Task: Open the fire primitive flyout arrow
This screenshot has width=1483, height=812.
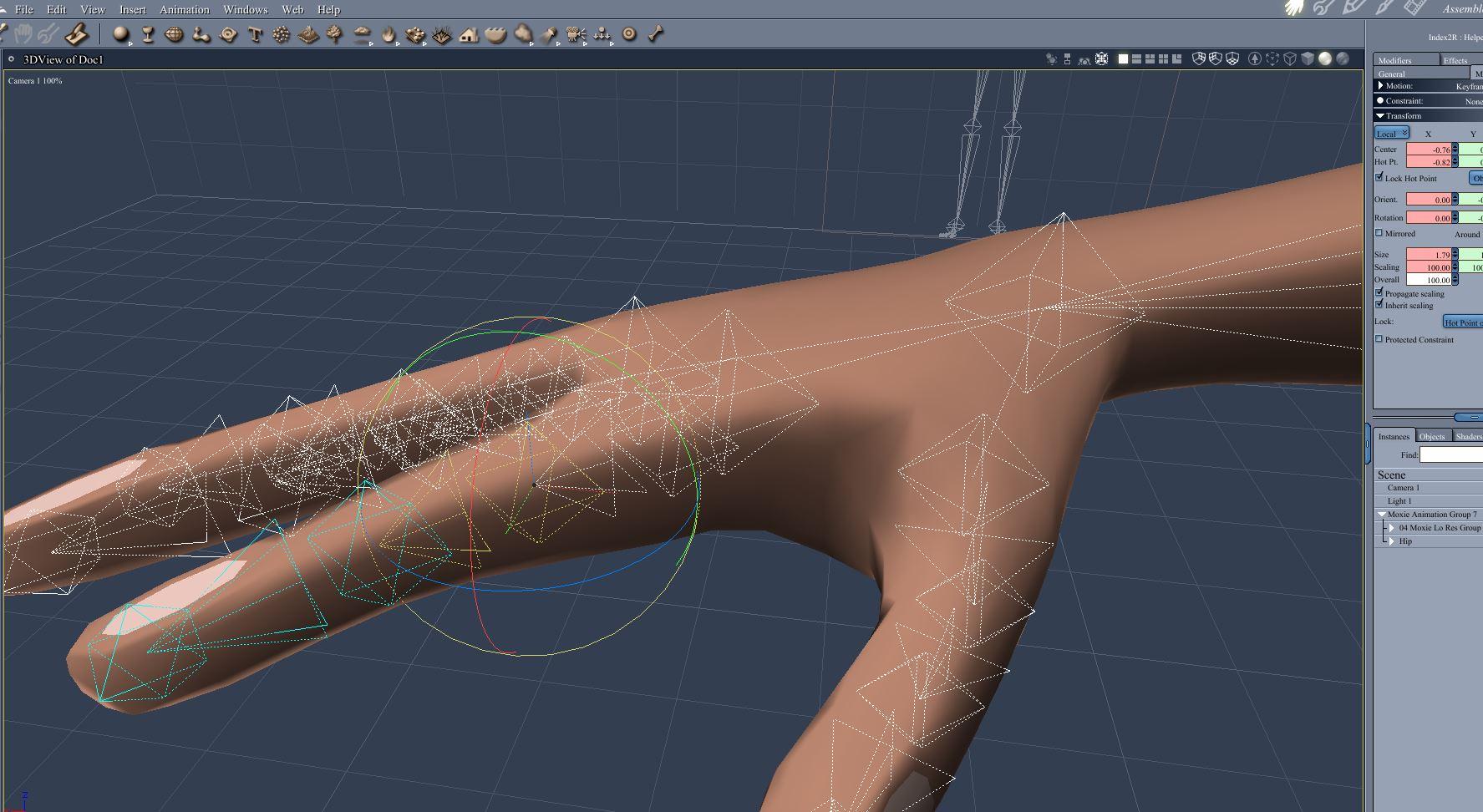Action: [398, 43]
